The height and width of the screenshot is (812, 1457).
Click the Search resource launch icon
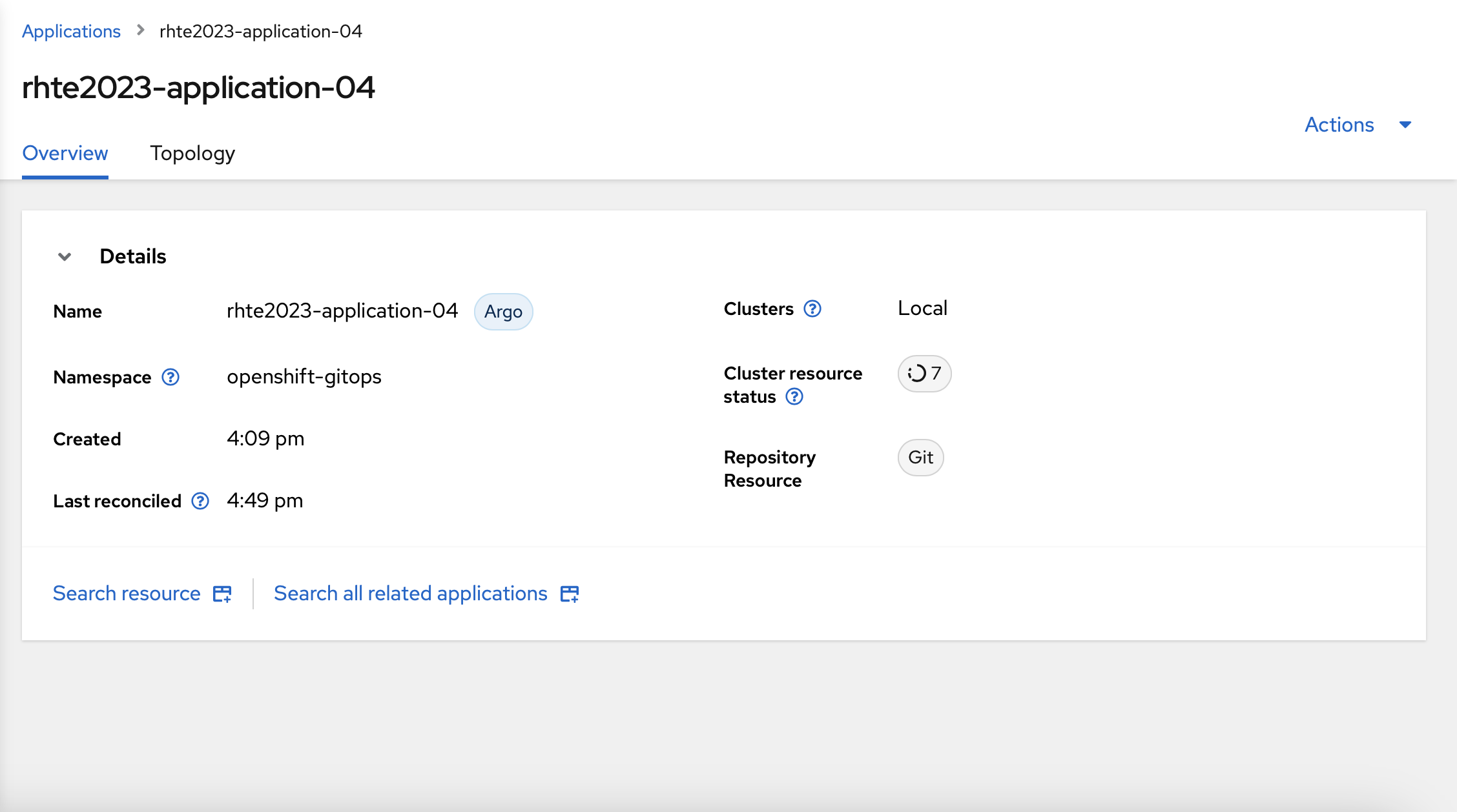tap(222, 594)
